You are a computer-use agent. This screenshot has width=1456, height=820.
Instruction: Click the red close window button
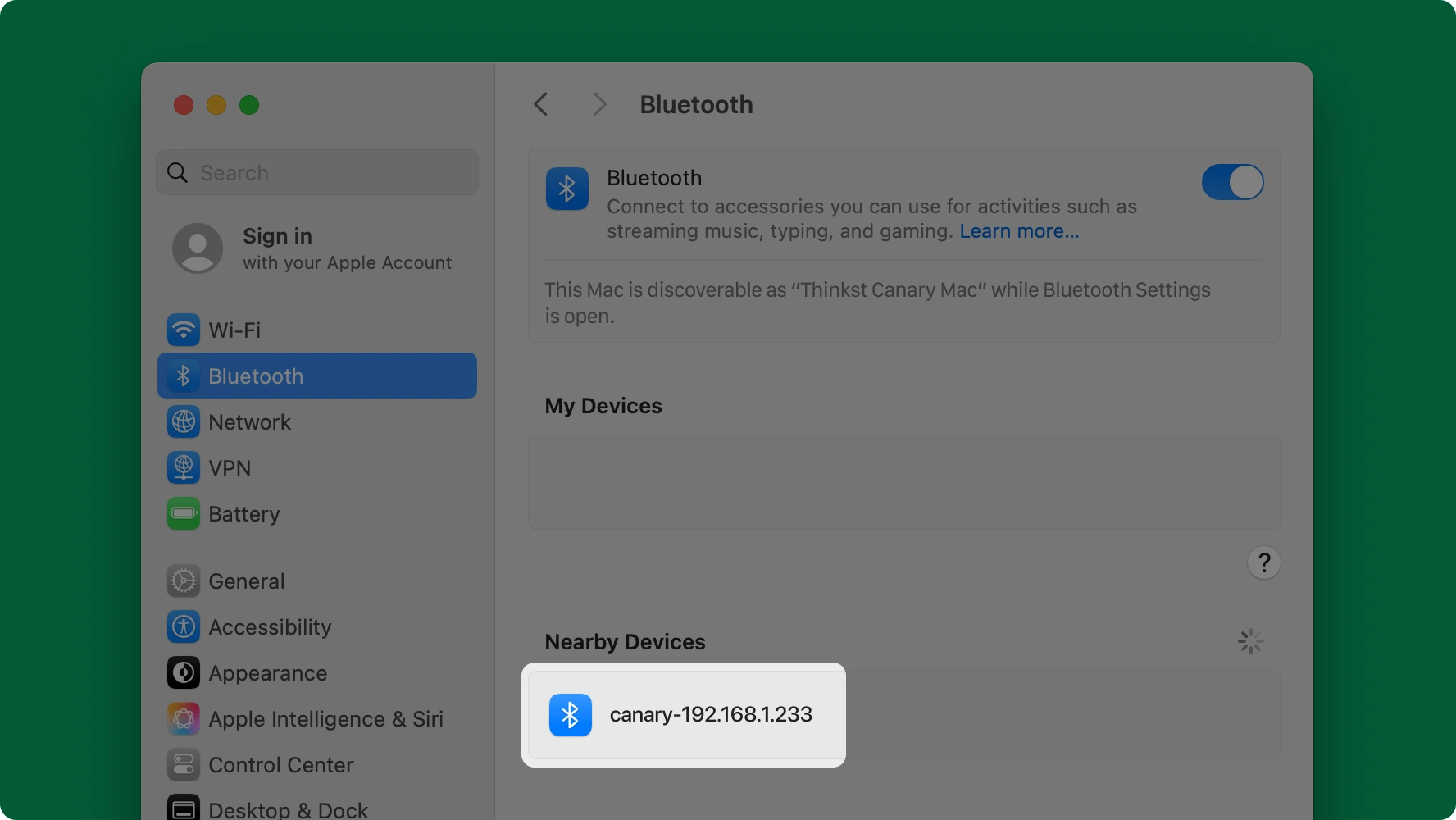click(x=184, y=105)
